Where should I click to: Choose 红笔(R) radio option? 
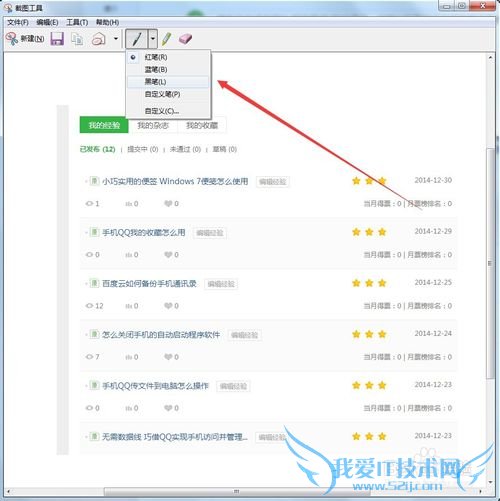pyautogui.click(x=168, y=57)
